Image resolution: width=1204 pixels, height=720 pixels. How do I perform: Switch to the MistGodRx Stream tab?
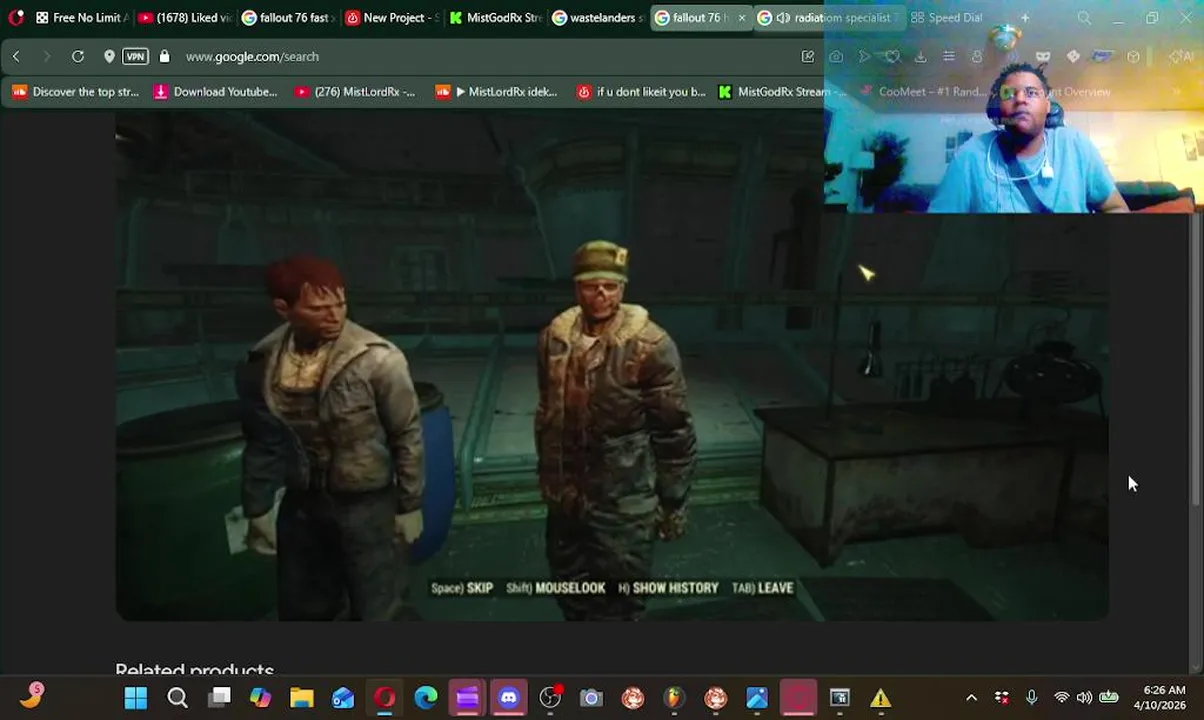pyautogui.click(x=496, y=18)
